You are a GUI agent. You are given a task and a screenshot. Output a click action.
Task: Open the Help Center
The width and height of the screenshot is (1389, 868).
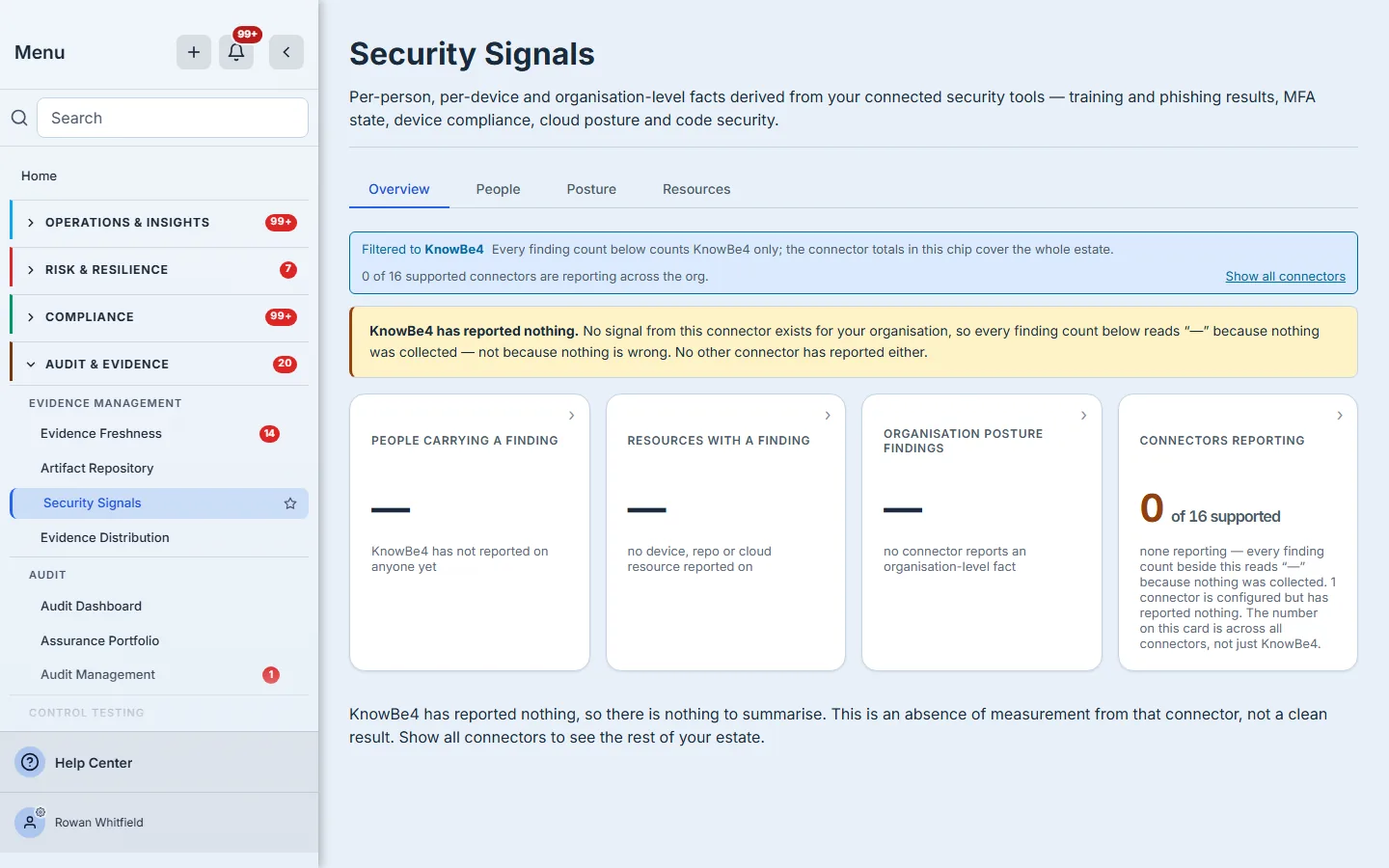(x=94, y=763)
